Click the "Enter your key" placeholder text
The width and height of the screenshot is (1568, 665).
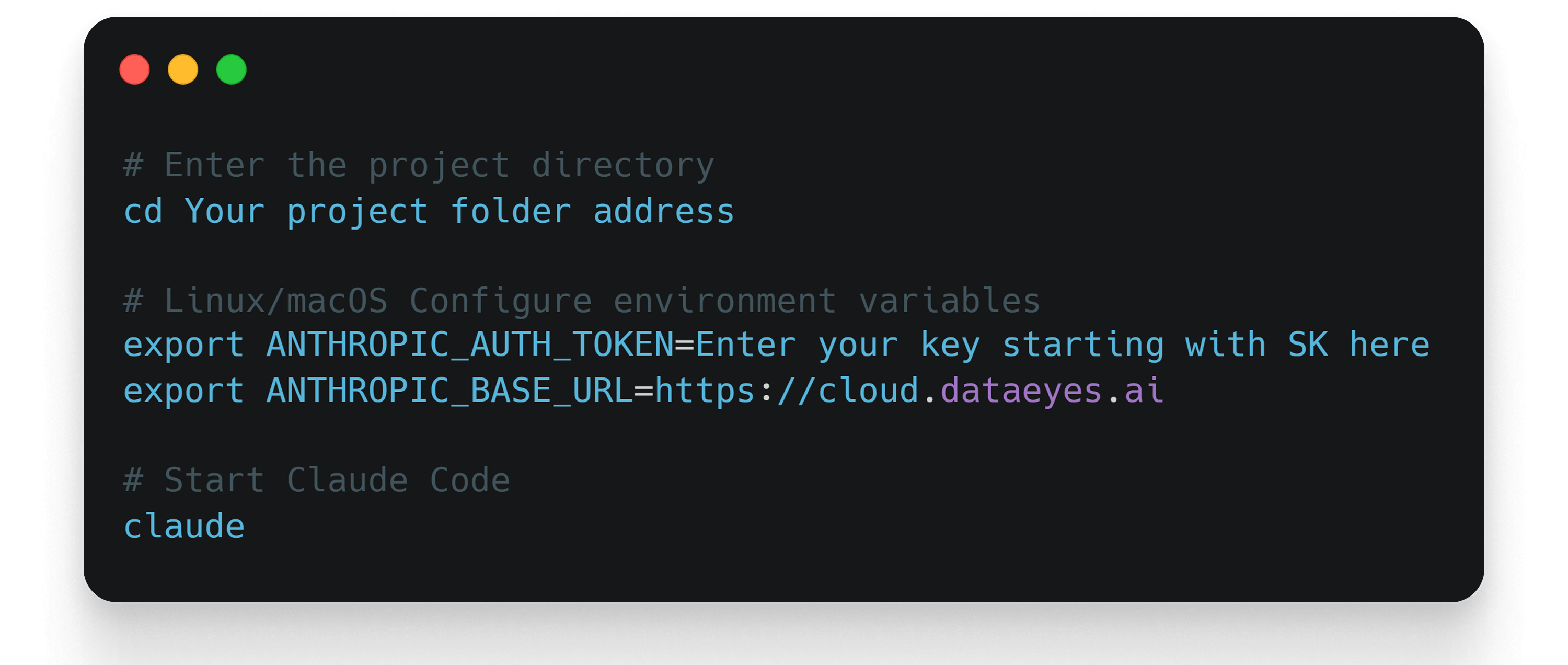pyautogui.click(x=837, y=345)
